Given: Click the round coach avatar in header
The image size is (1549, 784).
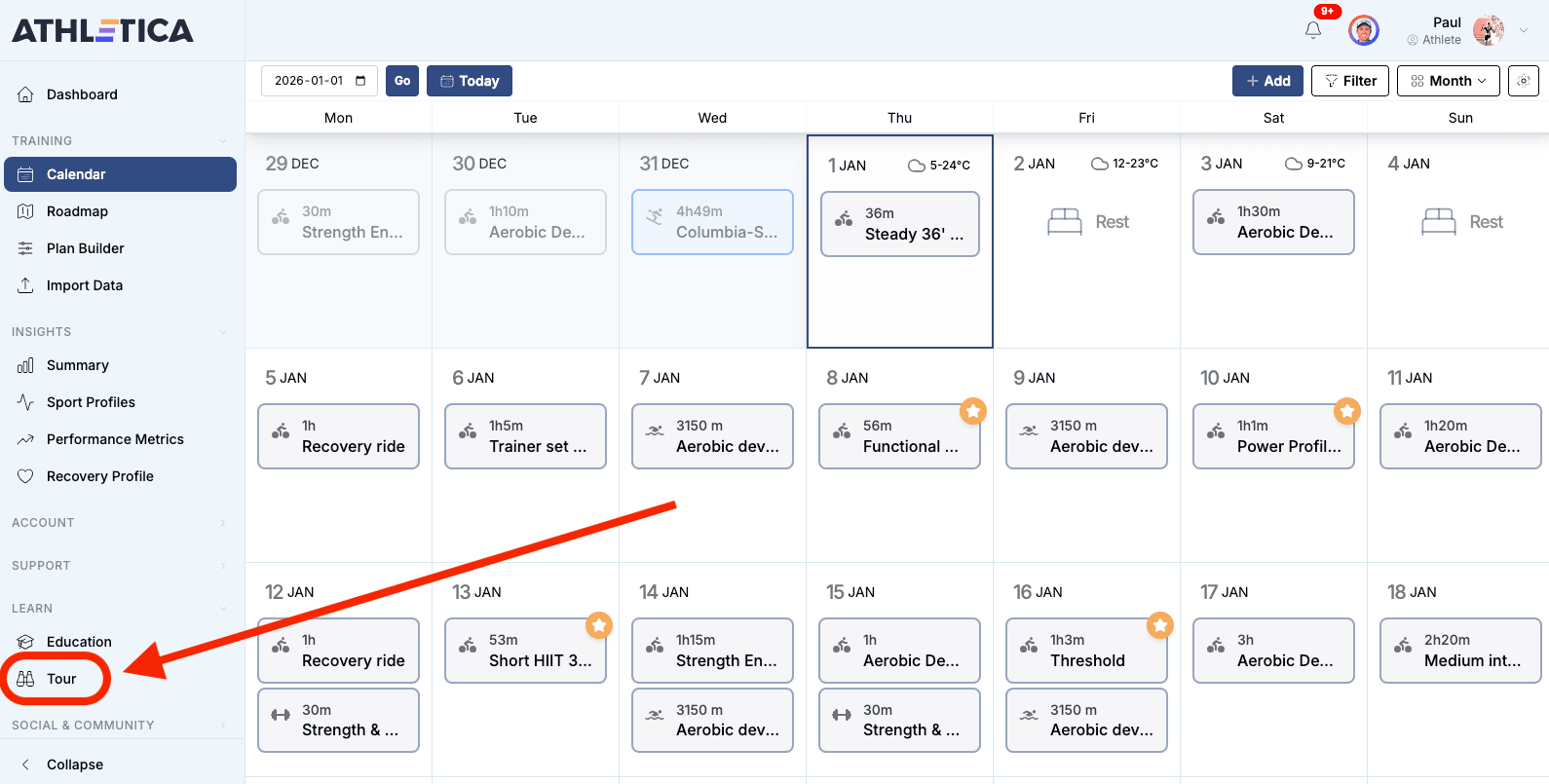Looking at the screenshot, I should point(1363,30).
